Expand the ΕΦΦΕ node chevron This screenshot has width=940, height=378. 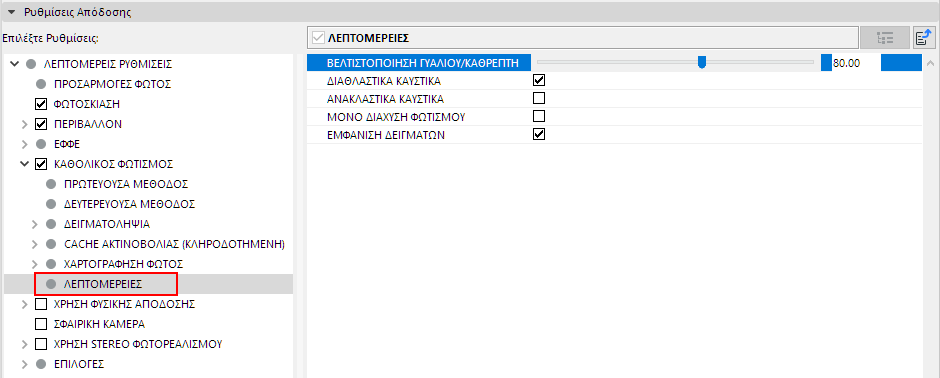[x=25, y=144]
